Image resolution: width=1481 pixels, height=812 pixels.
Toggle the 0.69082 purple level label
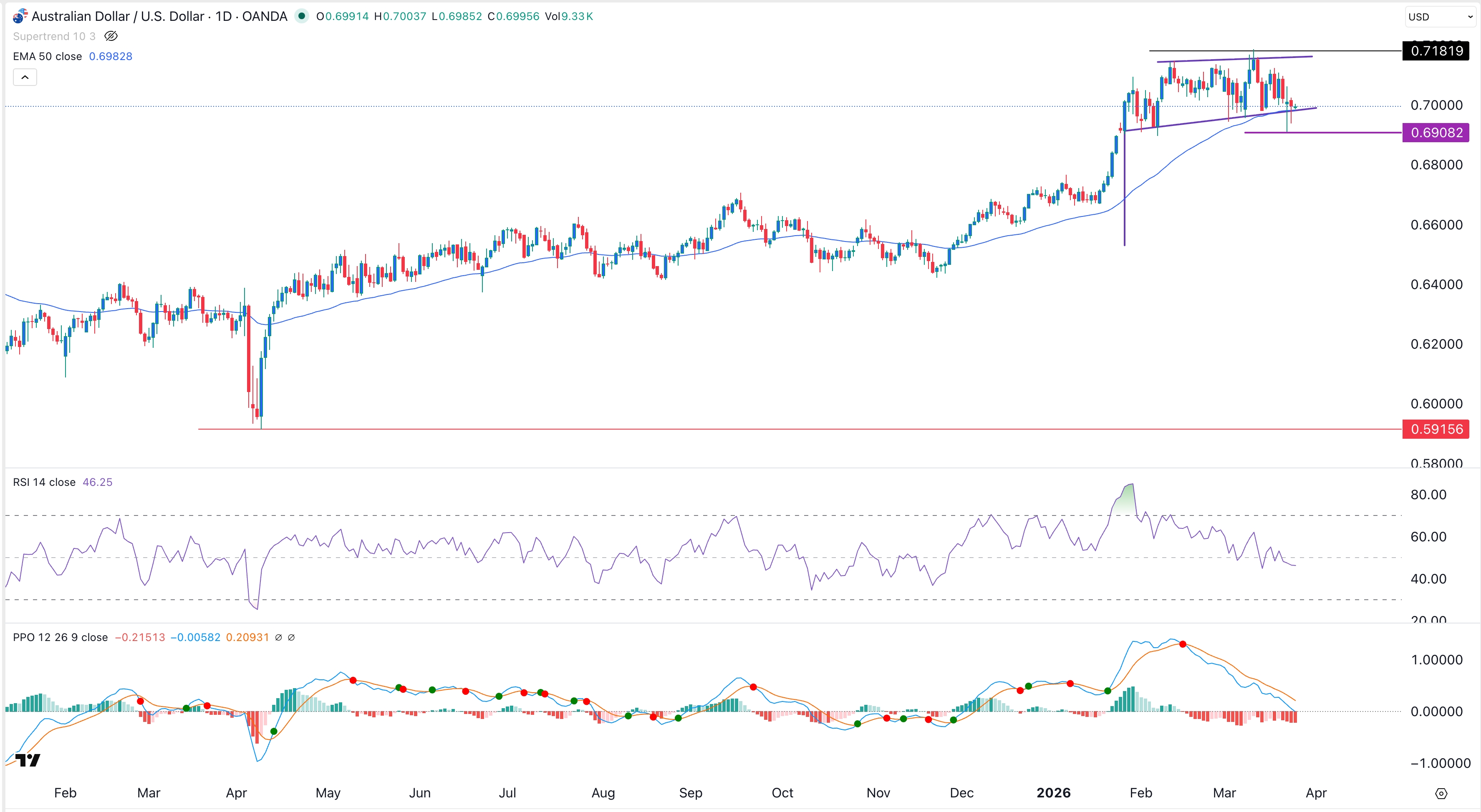1436,132
